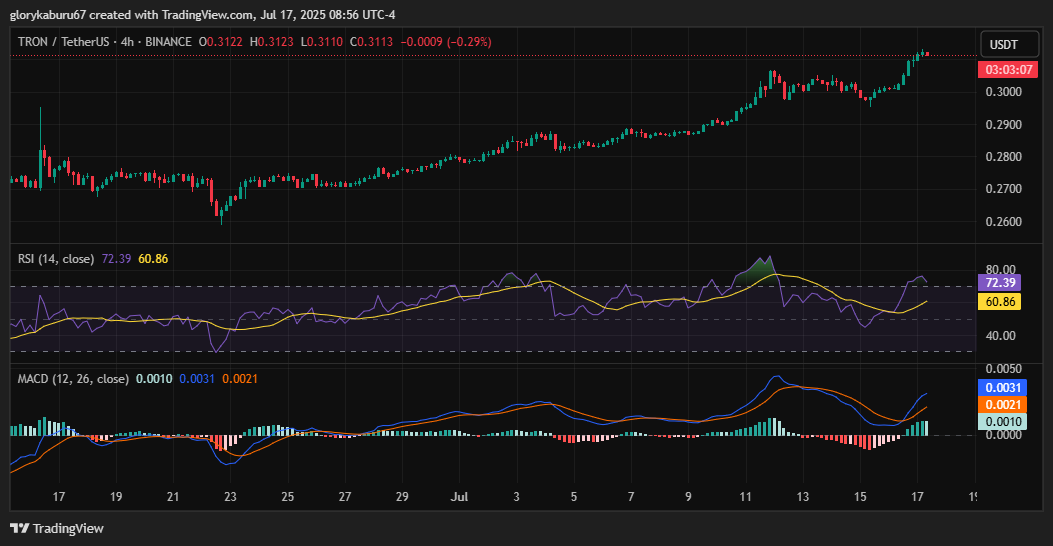Click the 0.0010 histogram axis tag
The width and height of the screenshot is (1053, 546).
[x=1001, y=423]
